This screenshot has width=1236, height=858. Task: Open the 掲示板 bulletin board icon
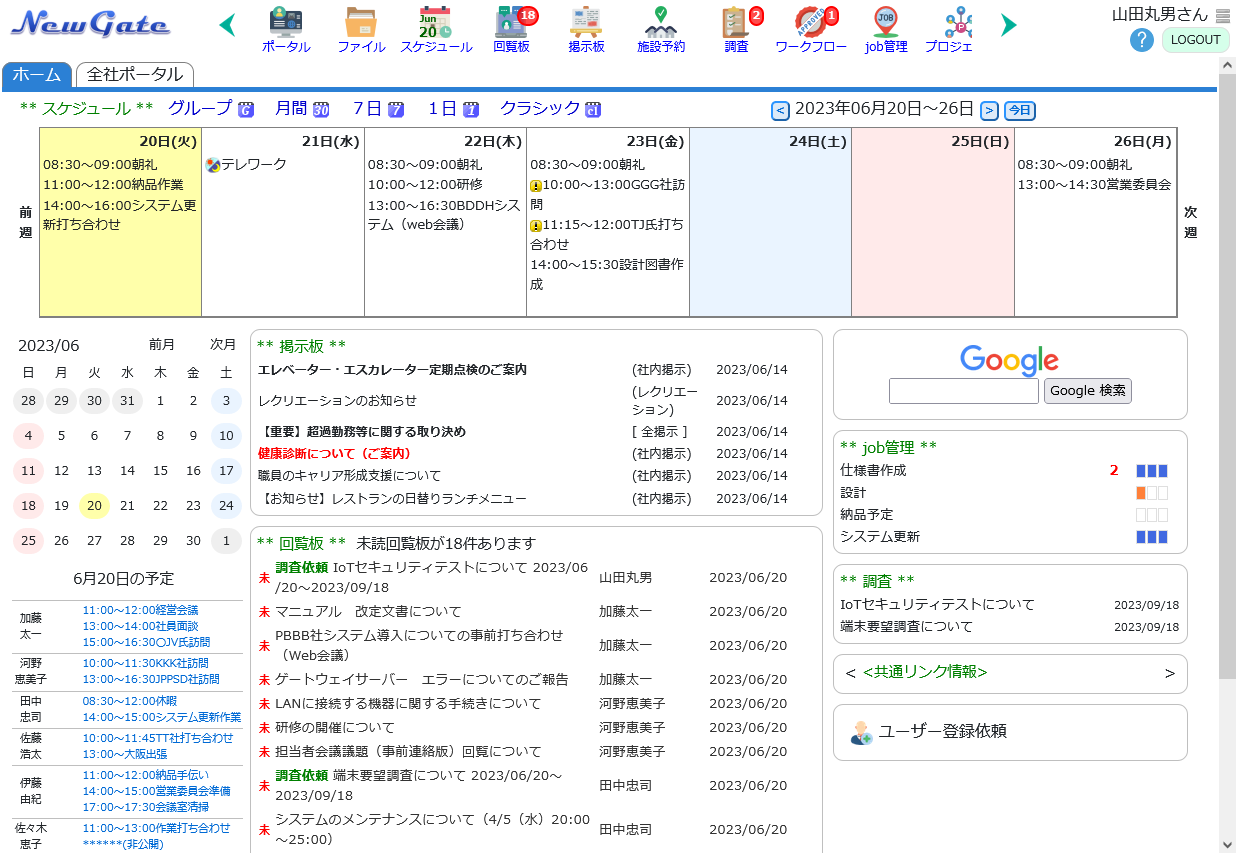[x=586, y=23]
